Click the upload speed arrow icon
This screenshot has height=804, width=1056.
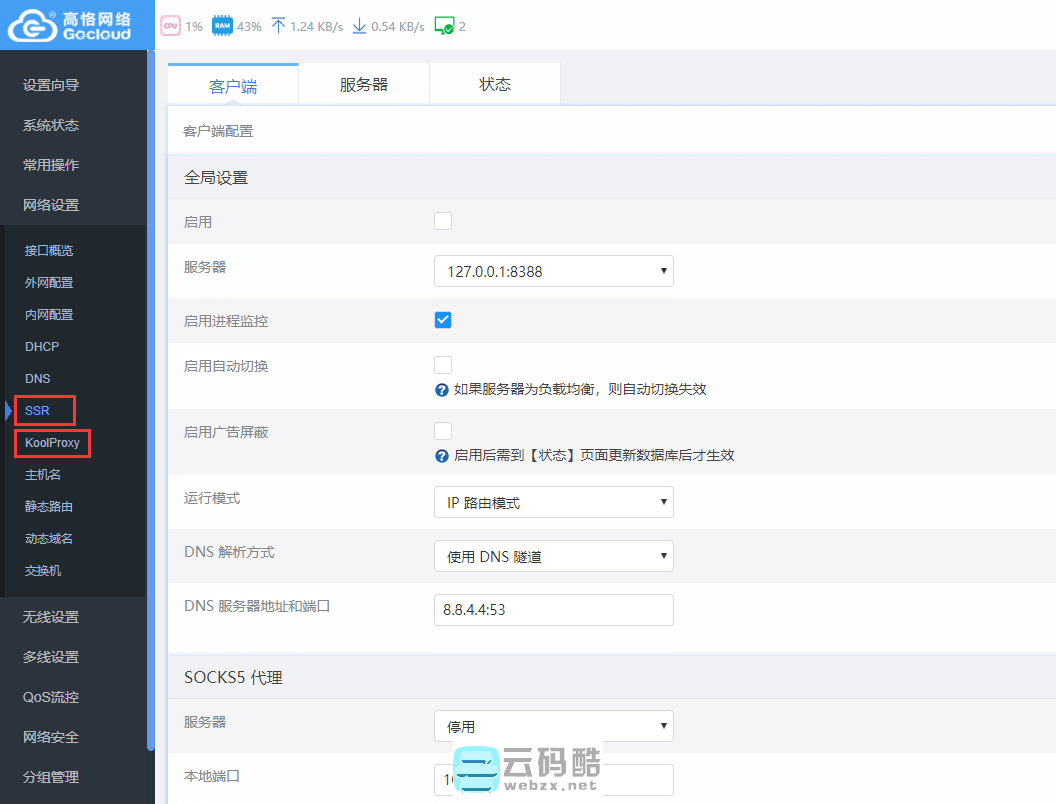(x=278, y=26)
